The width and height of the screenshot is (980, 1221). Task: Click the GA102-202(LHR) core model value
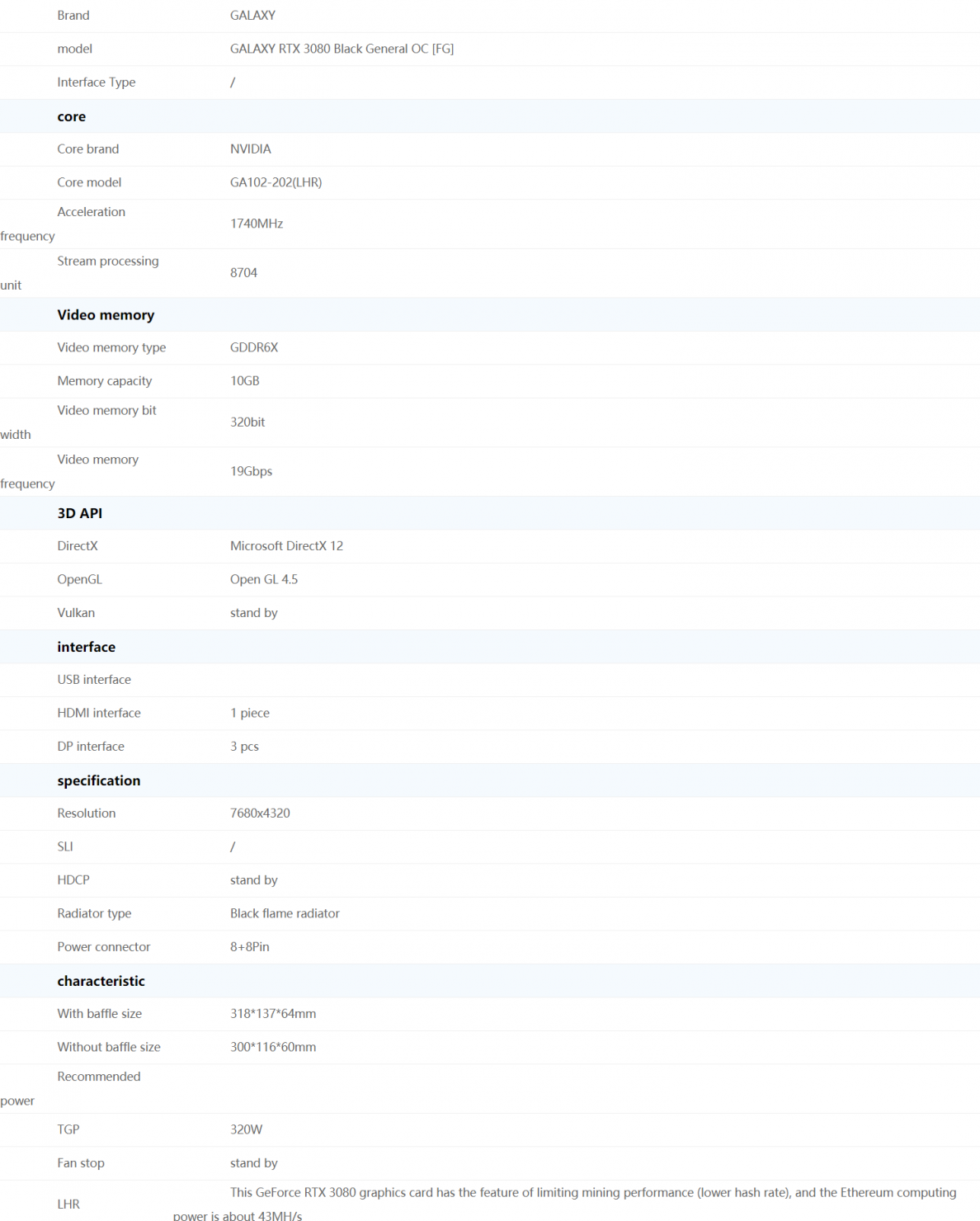[x=276, y=182]
